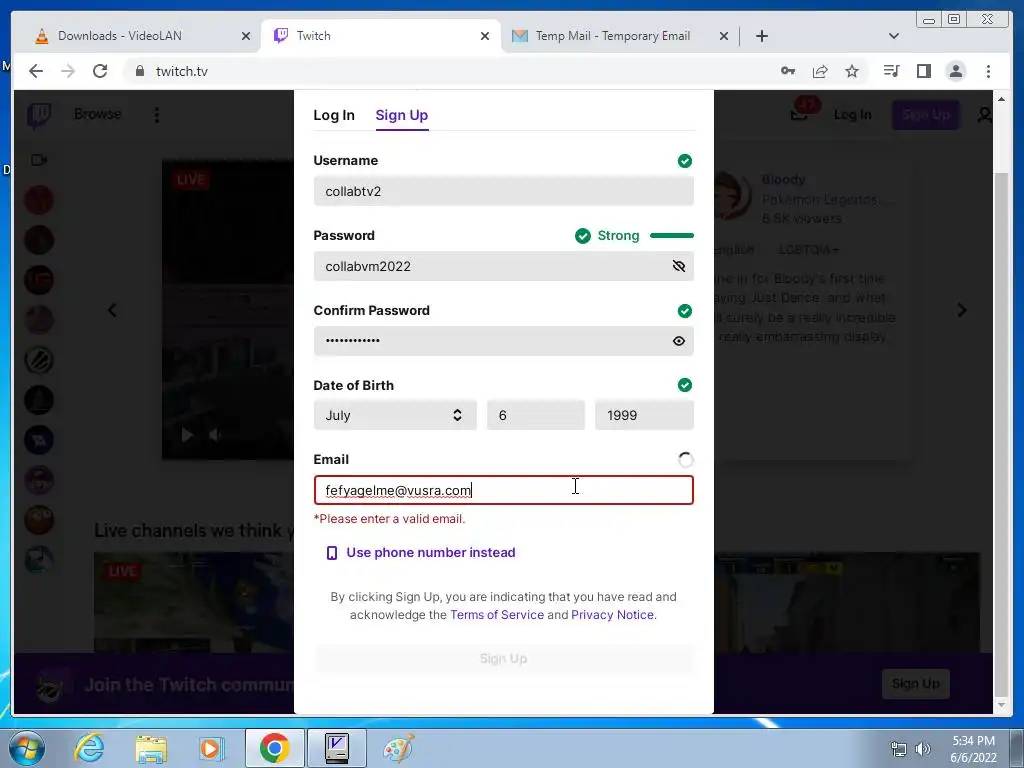The width and height of the screenshot is (1024, 768).
Task: Click Sign Up button in Twitch header
Action: click(925, 115)
